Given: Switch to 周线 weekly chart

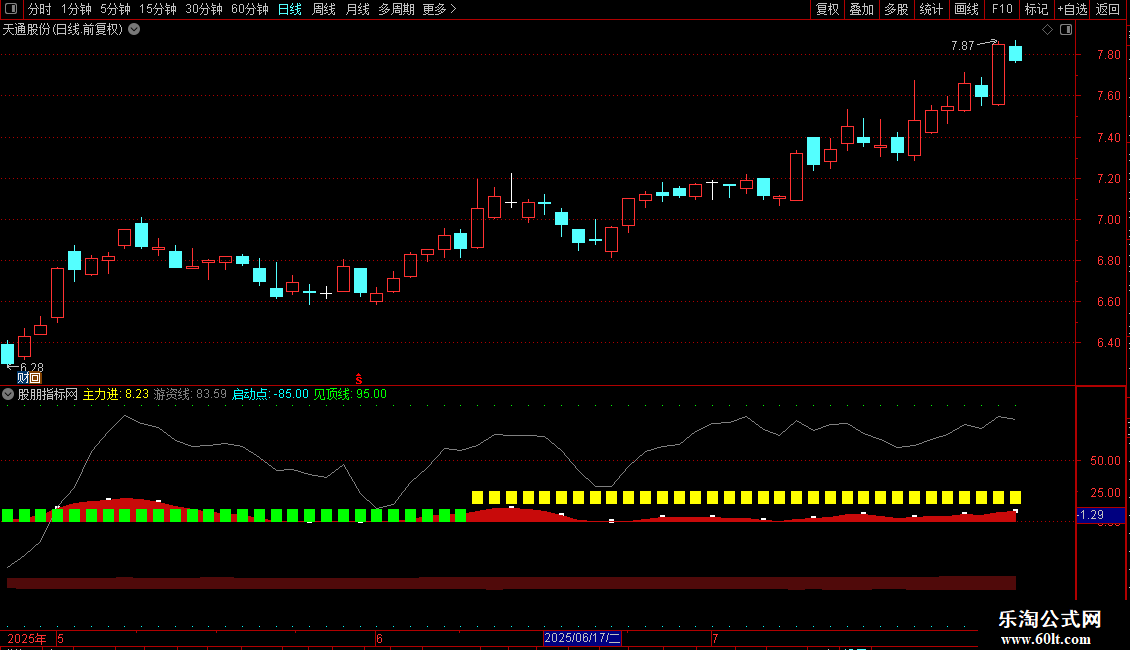Looking at the screenshot, I should coord(324,9).
